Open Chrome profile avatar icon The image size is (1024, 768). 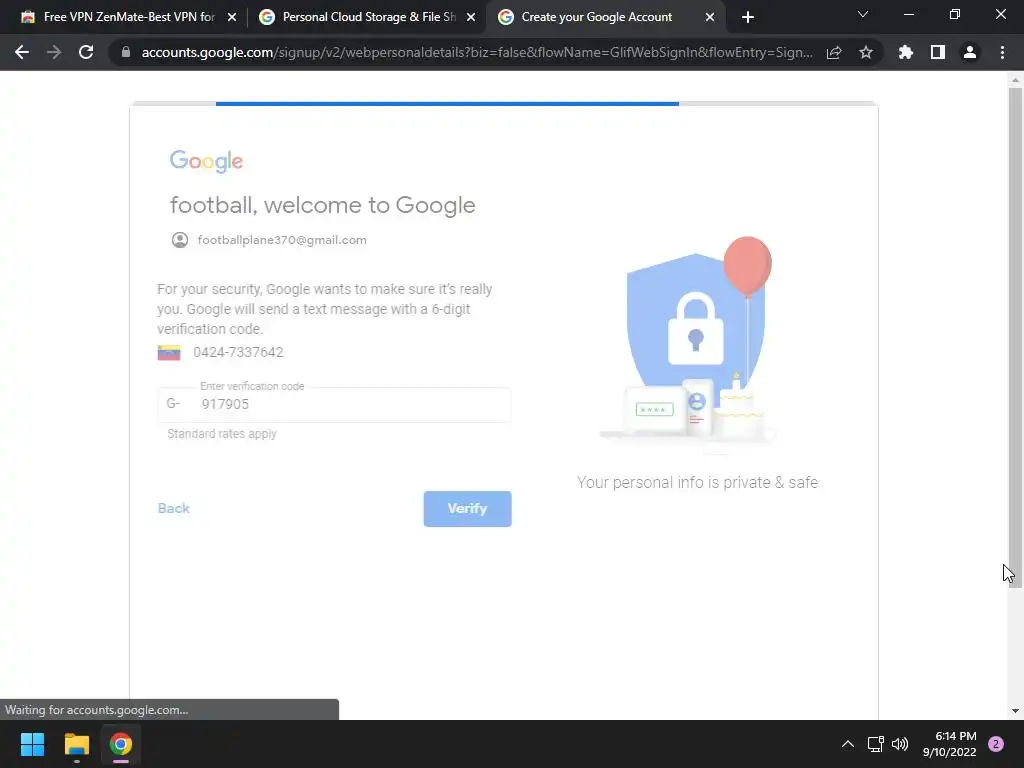[970, 52]
